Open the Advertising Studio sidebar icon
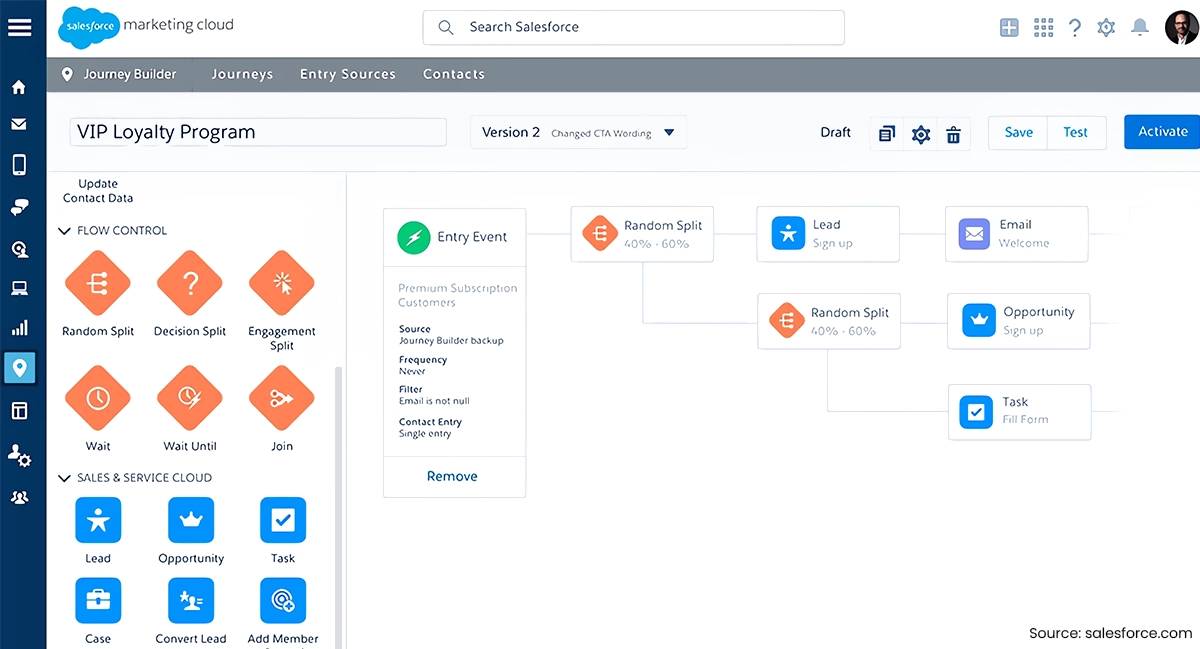This screenshot has height=649, width=1200. (x=19, y=249)
